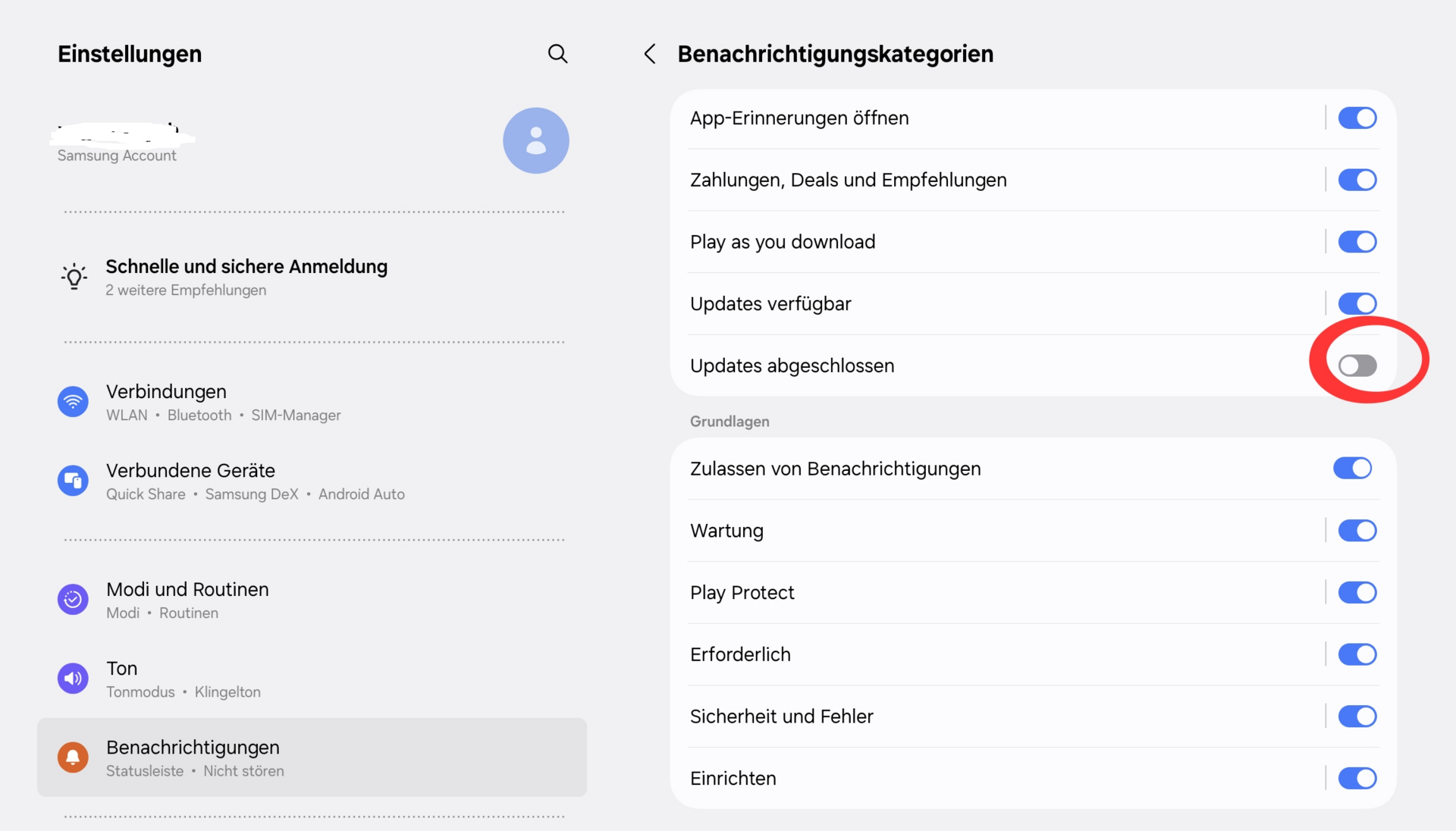Switch off App-Erinnerungen öffnen
The image size is (1456, 831).
click(x=1357, y=118)
